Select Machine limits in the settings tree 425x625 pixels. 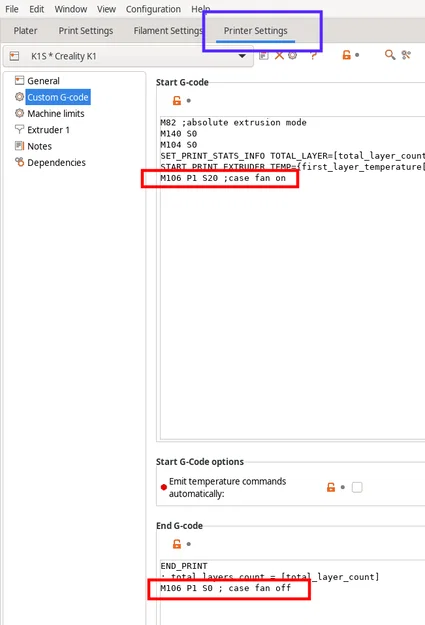[56, 114]
